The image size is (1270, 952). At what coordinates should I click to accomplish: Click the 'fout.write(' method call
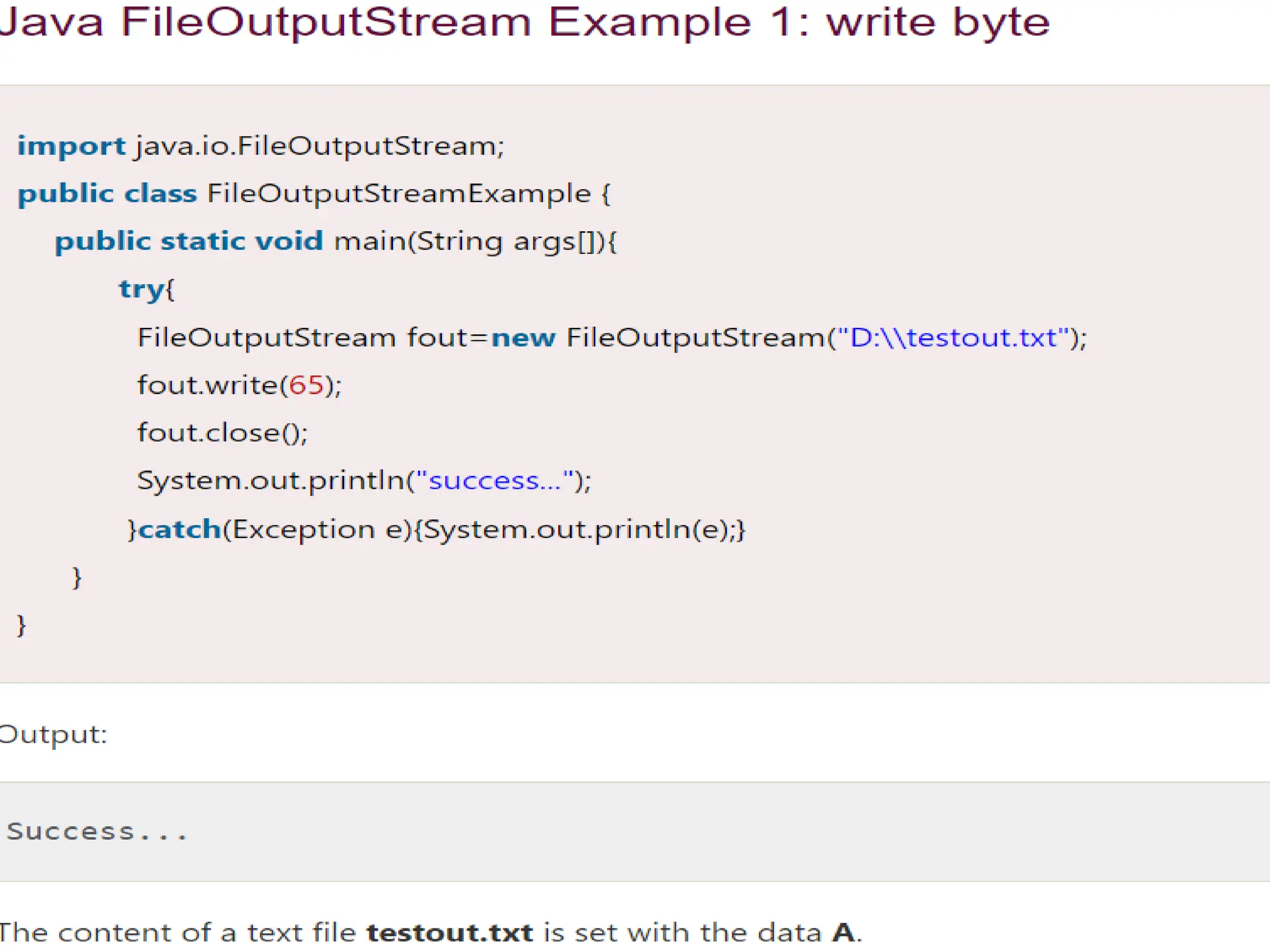pyautogui.click(x=211, y=386)
